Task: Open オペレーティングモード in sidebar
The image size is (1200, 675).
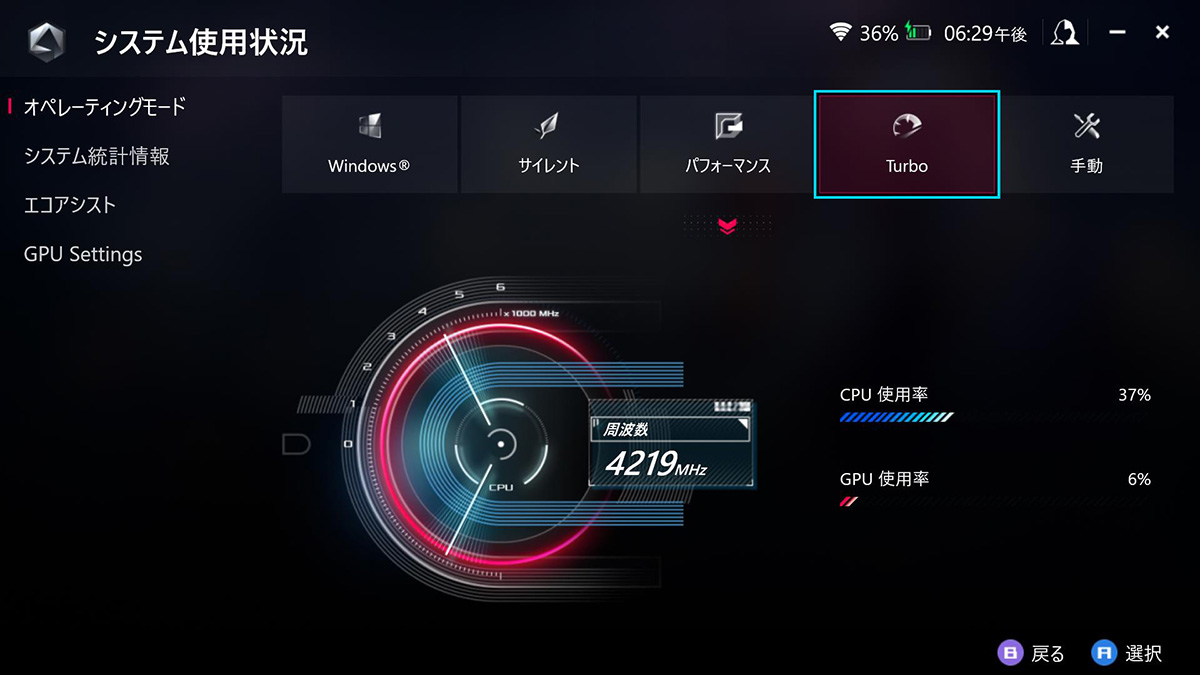Action: (x=105, y=107)
